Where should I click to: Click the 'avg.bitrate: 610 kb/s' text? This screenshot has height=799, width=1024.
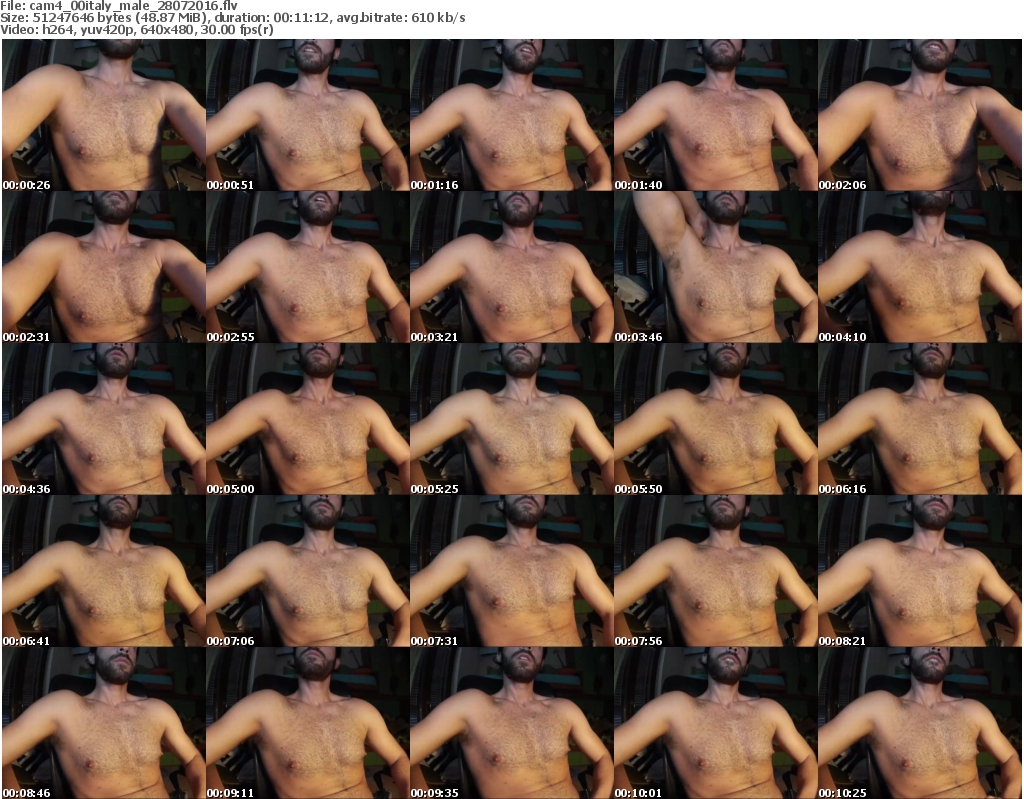pyautogui.click(x=401, y=18)
